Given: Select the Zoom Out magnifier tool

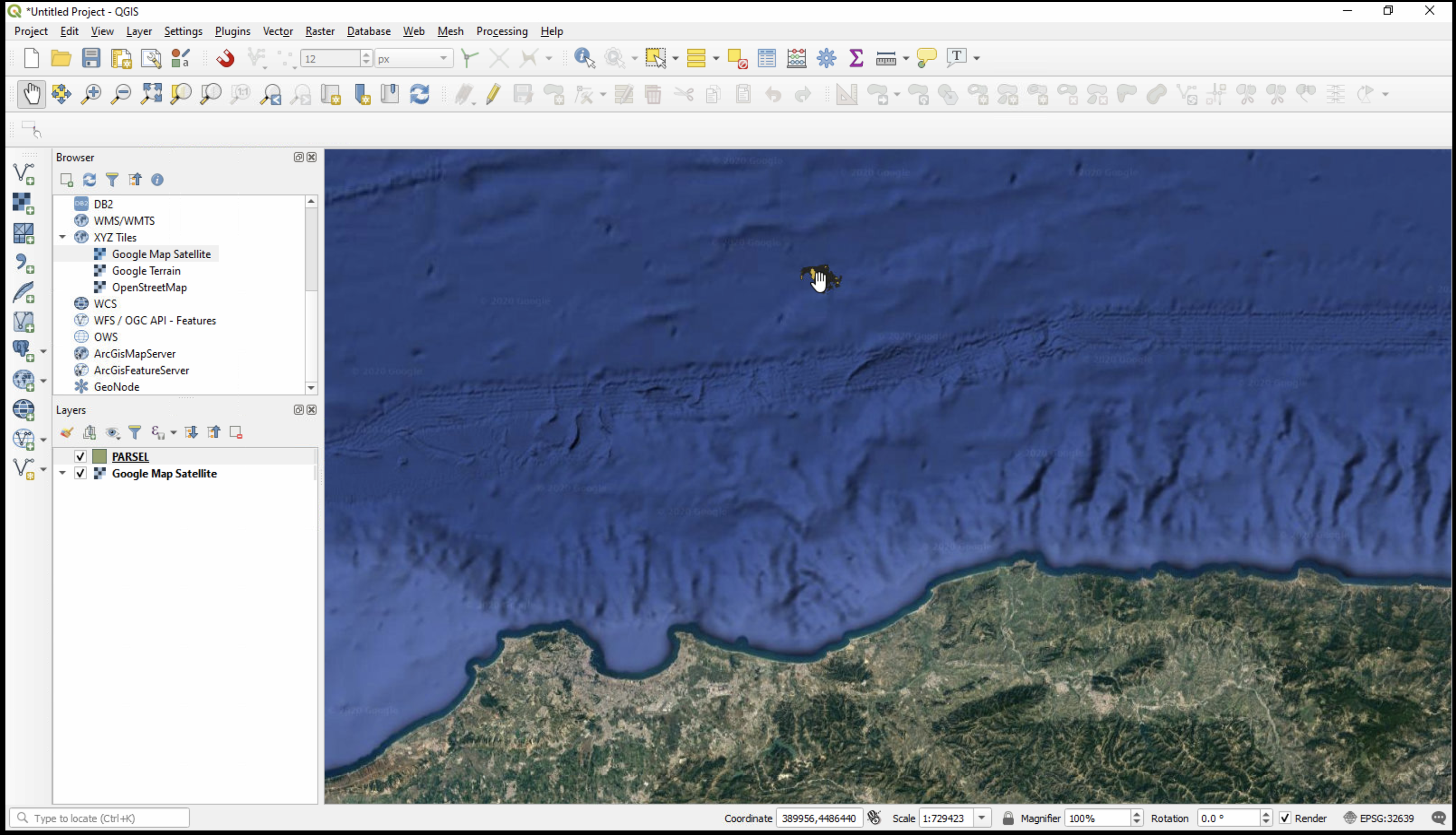Looking at the screenshot, I should [x=120, y=94].
